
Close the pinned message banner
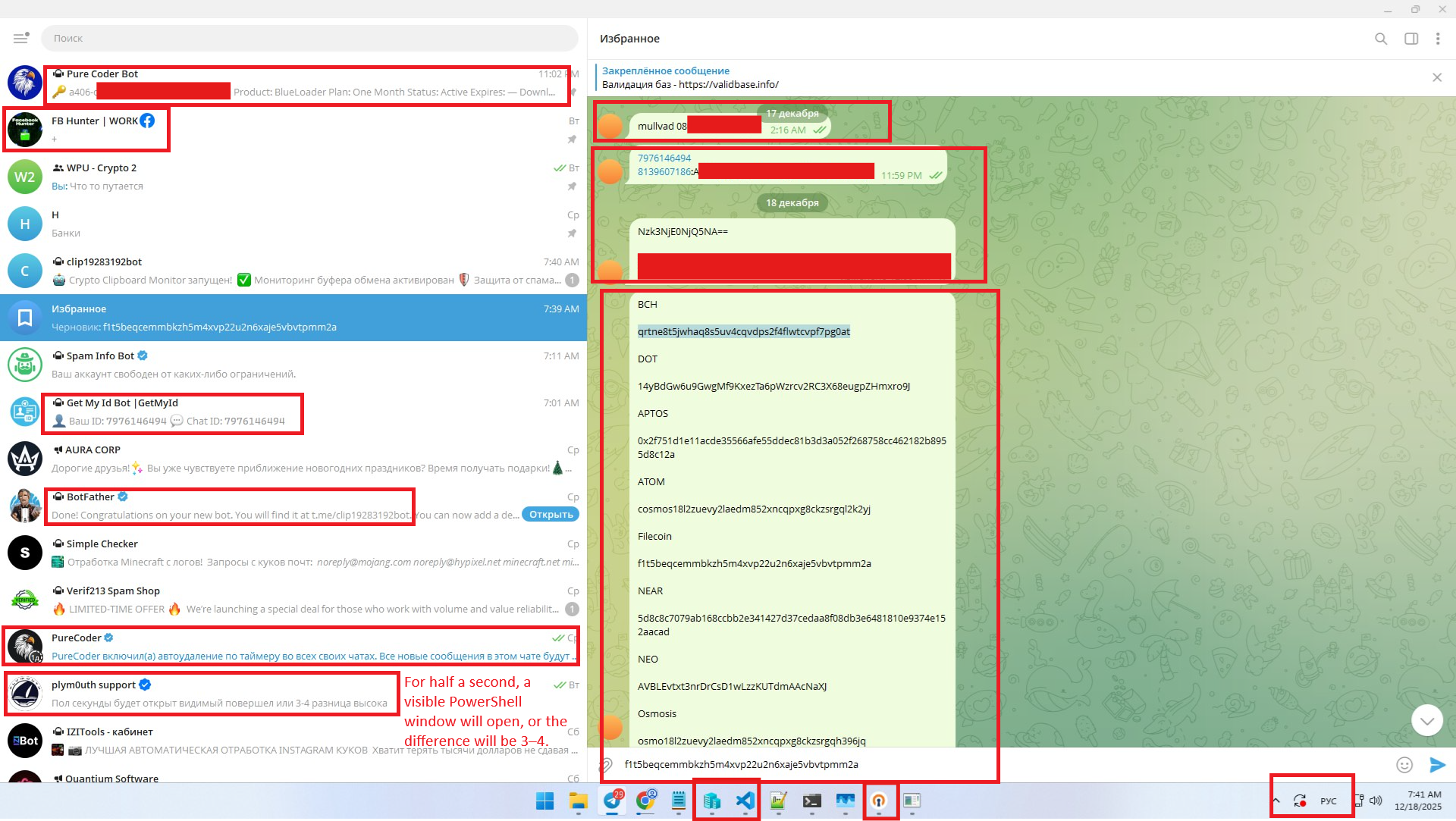1437,77
